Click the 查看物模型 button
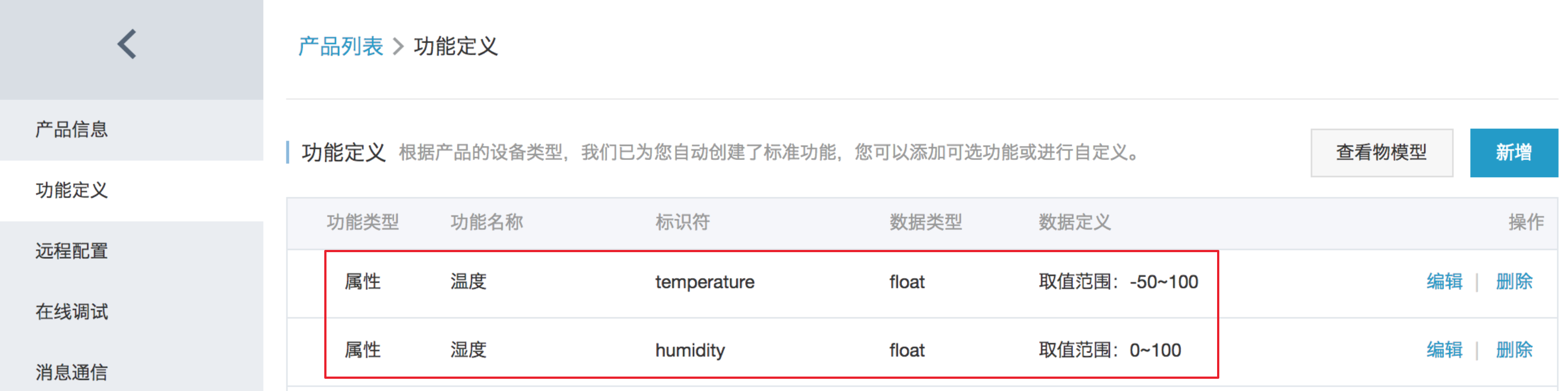The width and height of the screenshot is (1568, 391). point(1380,153)
